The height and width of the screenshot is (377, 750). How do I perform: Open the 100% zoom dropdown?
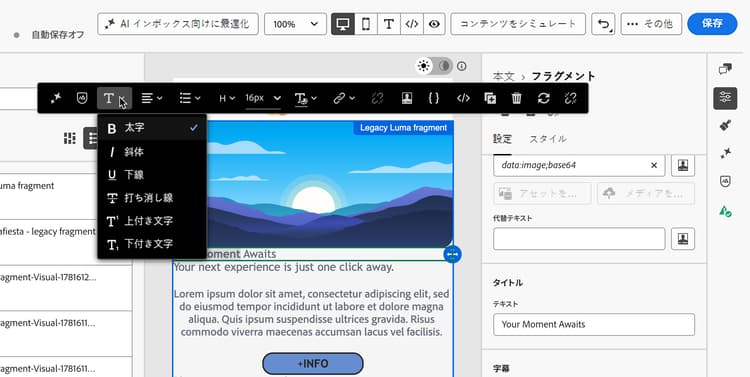tap(295, 24)
